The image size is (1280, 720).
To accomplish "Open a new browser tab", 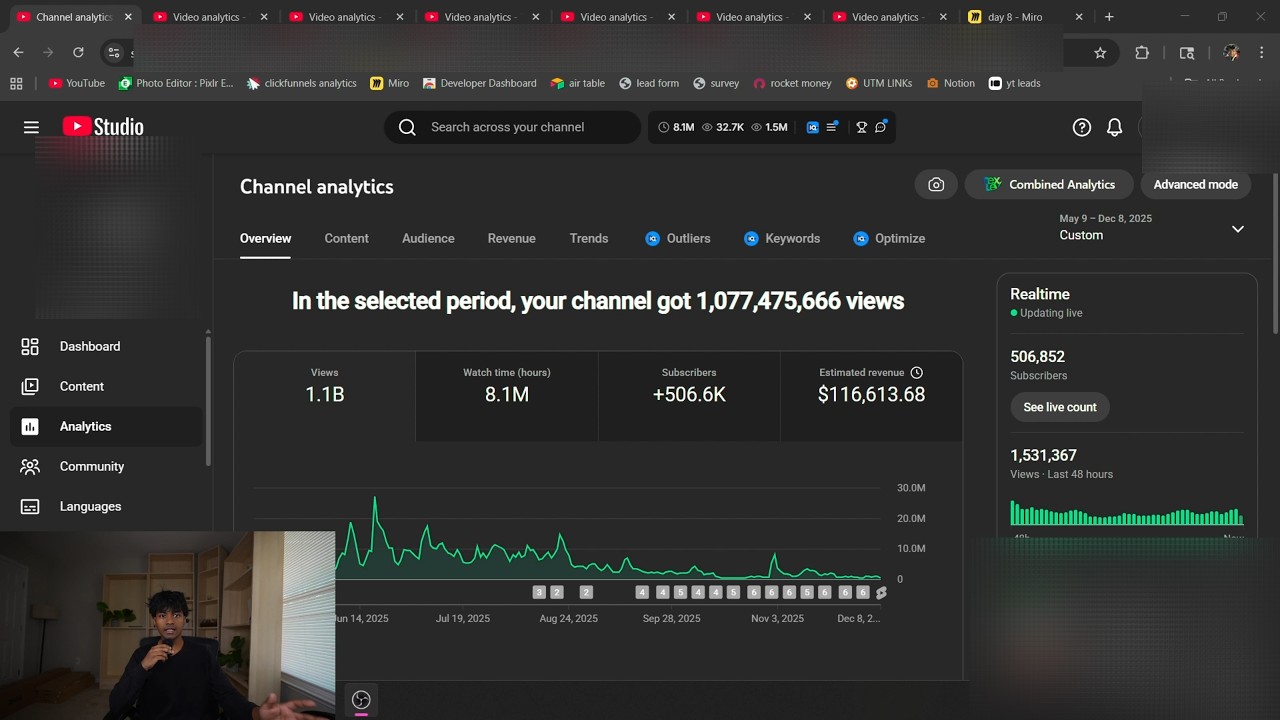I will (1109, 17).
